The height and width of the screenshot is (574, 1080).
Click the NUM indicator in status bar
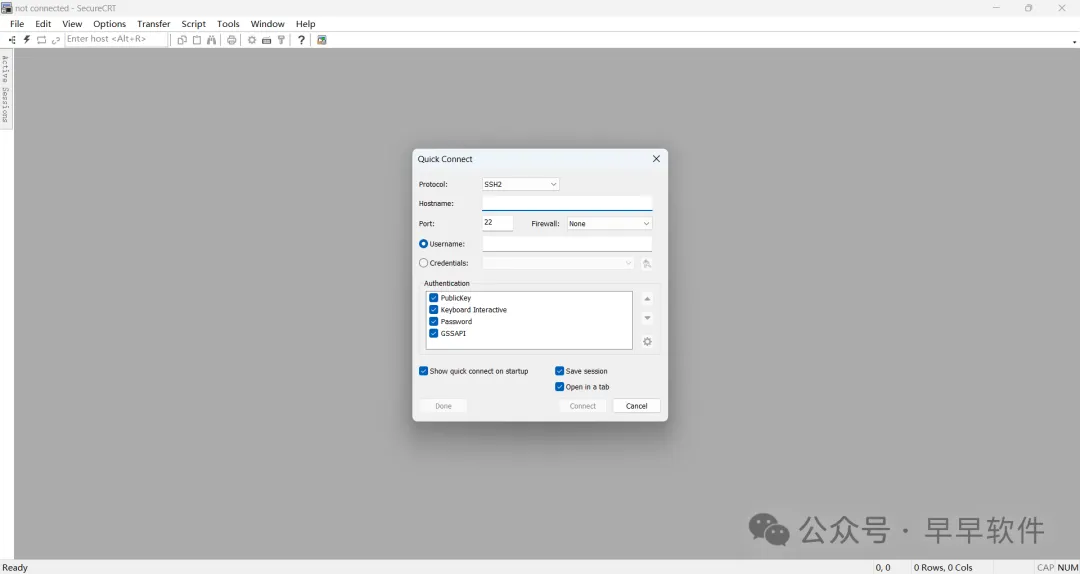coord(1068,568)
